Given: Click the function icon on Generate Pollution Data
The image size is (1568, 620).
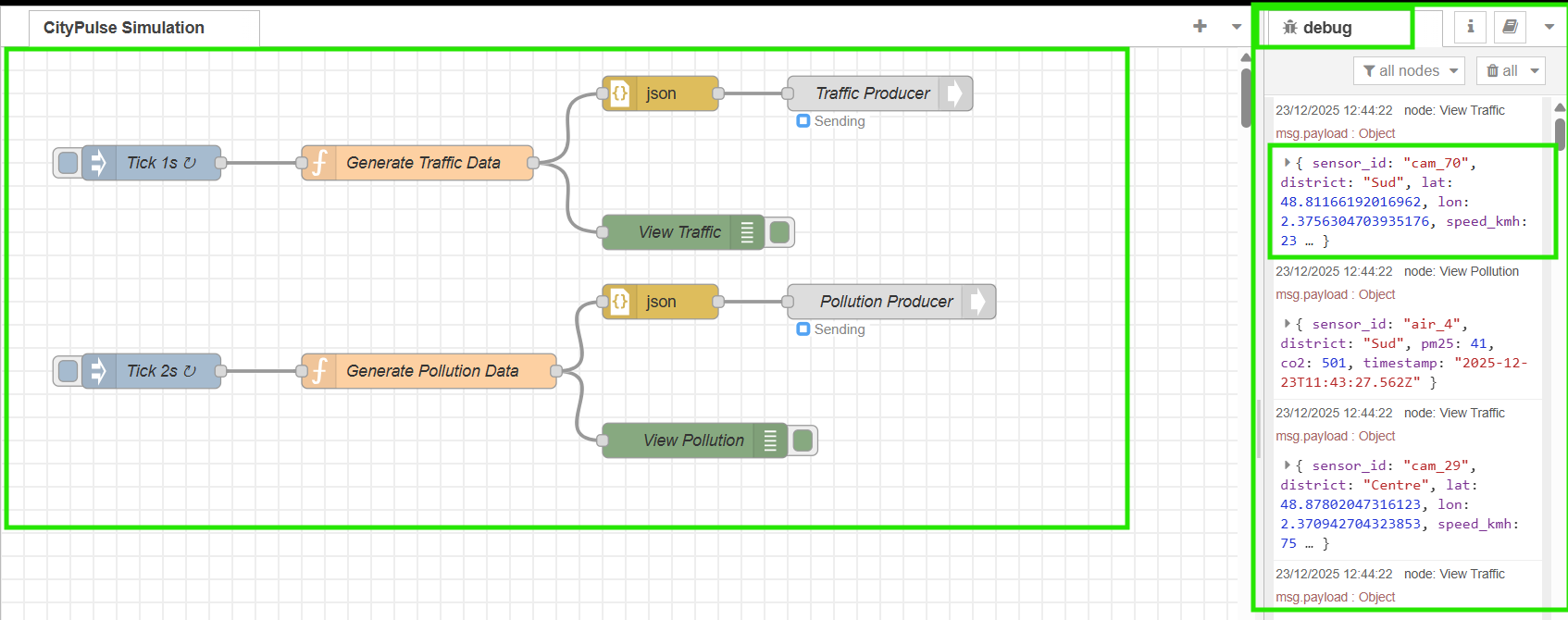Looking at the screenshot, I should 319,371.
